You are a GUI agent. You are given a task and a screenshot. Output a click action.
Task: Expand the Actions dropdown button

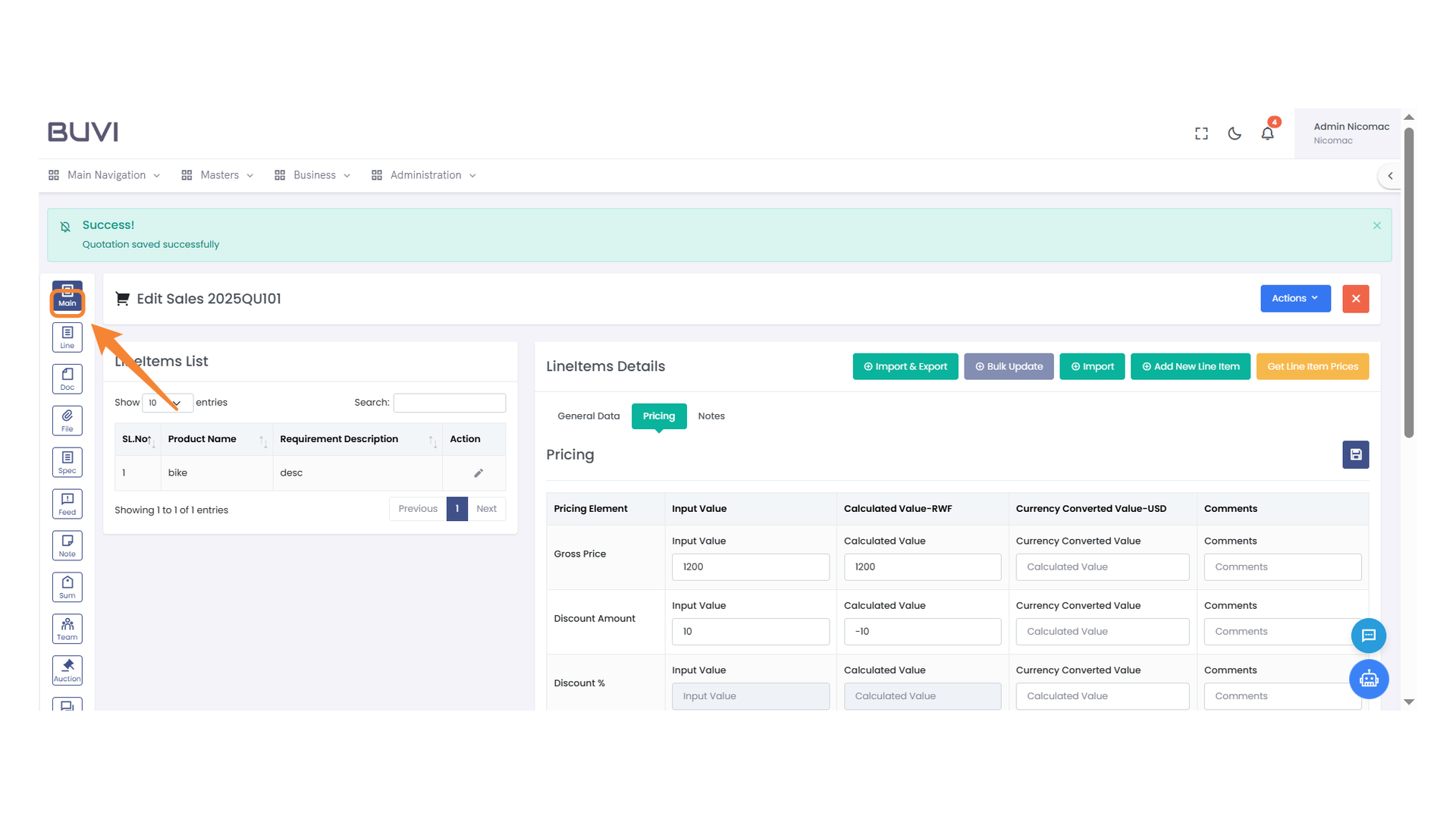pos(1294,299)
